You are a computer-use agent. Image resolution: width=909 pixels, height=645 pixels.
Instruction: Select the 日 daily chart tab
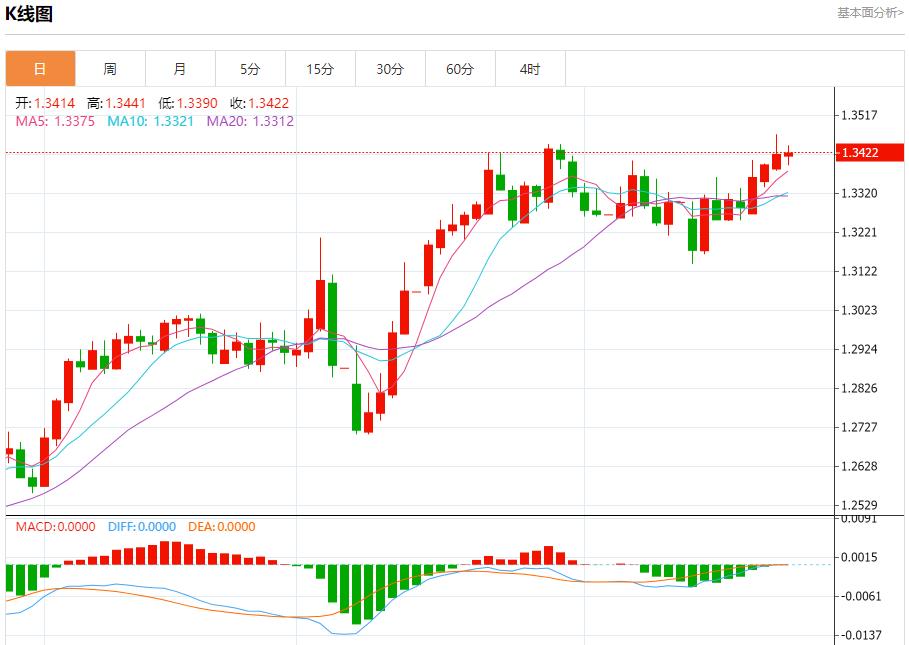[x=40, y=69]
